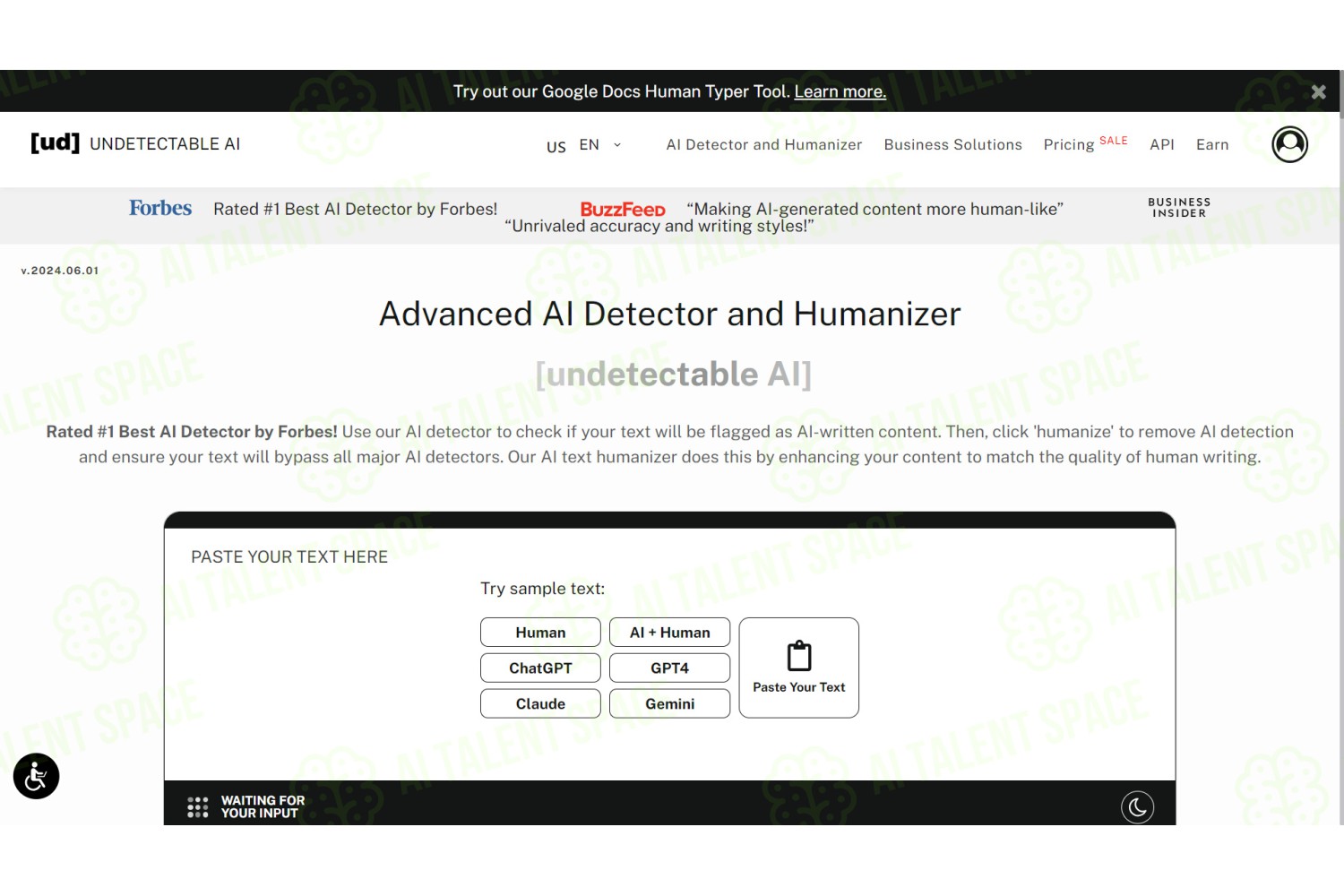Click the clipboard Paste Your Text button
Image resolution: width=1344 pixels, height=896 pixels.
[798, 668]
